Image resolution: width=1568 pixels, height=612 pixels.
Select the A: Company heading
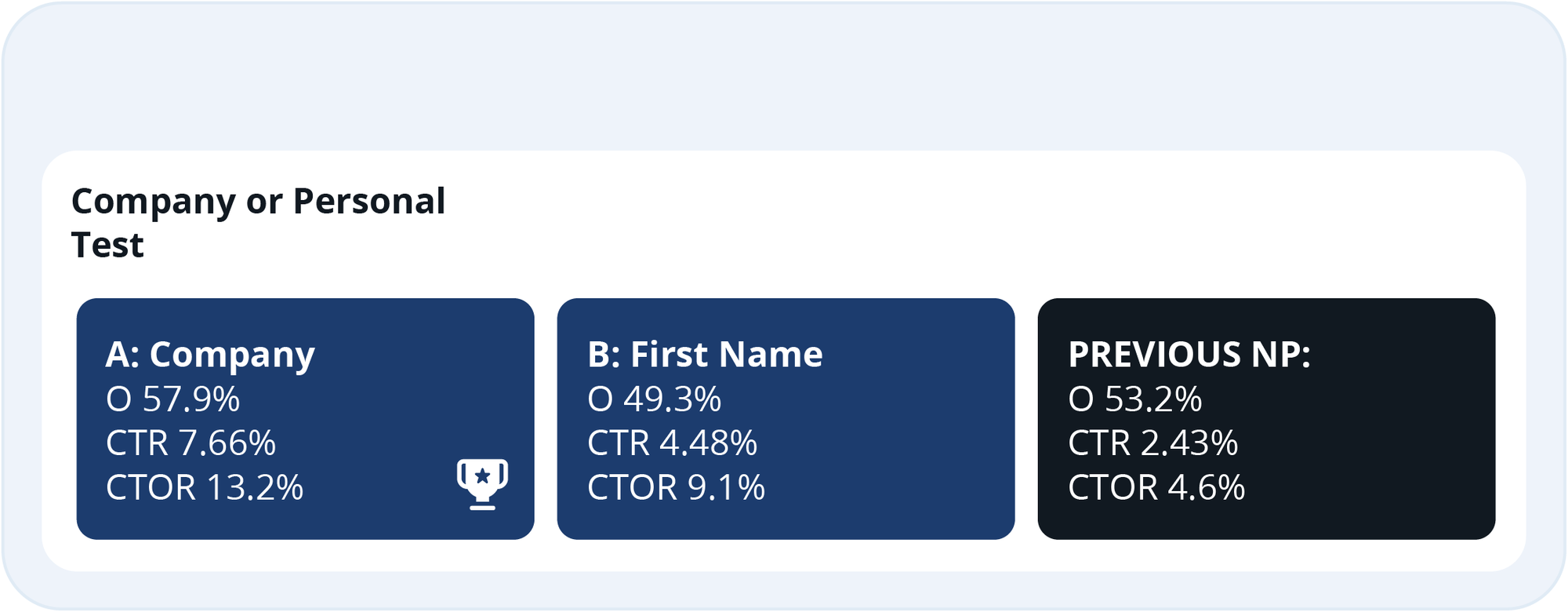pos(210,355)
